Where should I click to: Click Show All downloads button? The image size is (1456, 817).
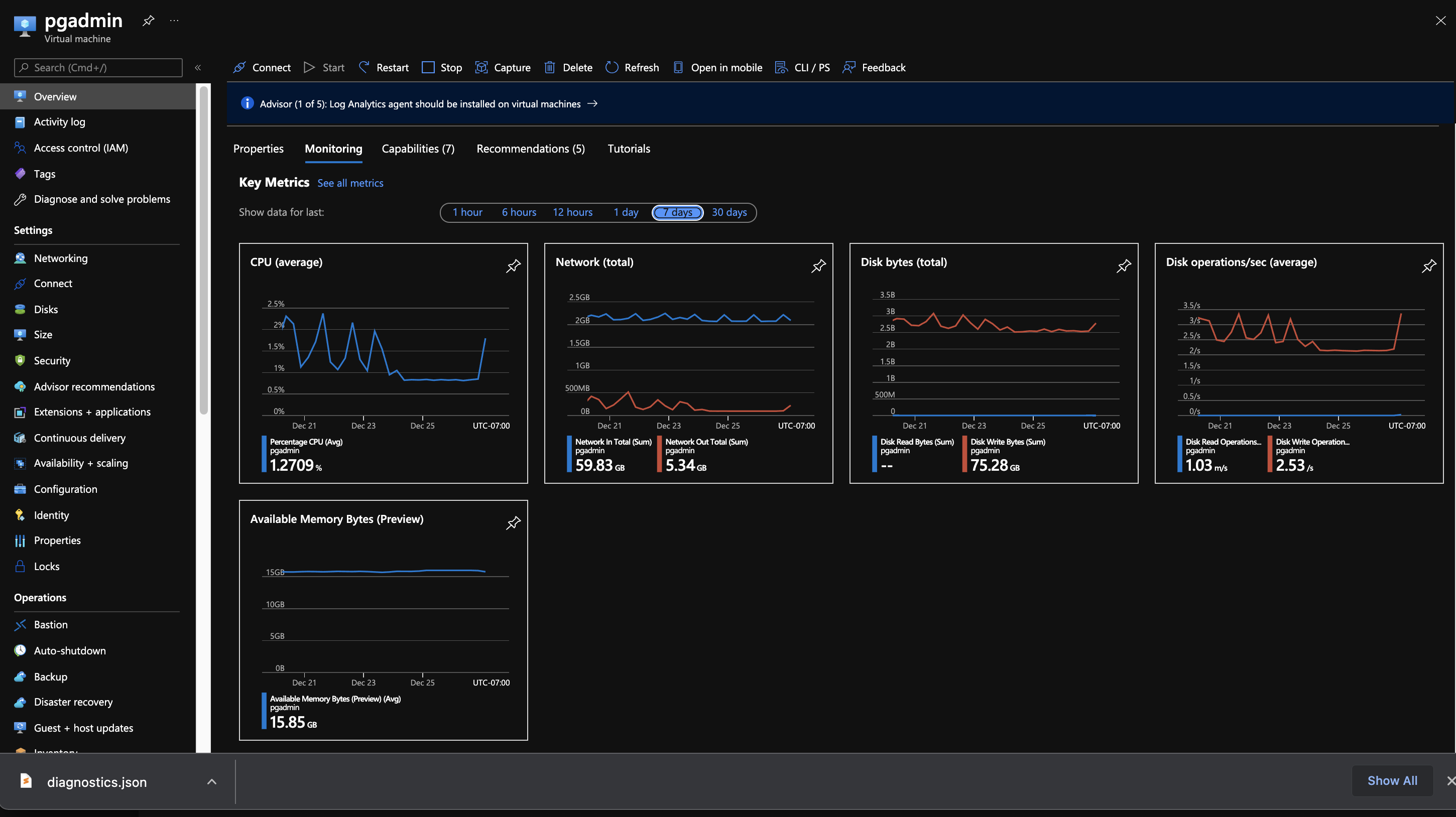click(1392, 780)
